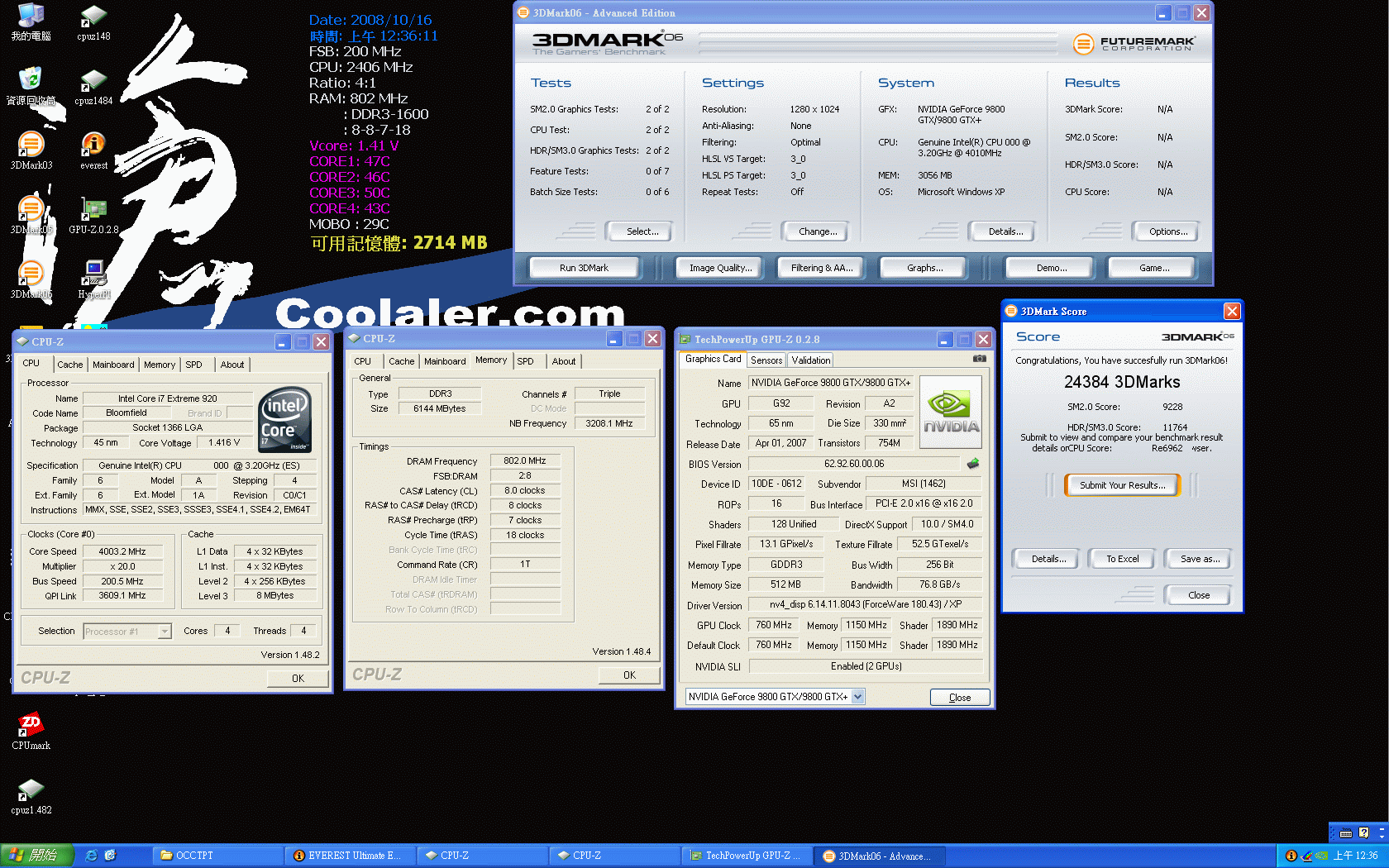
Task: Click the language bar help icon
Action: (1363, 833)
